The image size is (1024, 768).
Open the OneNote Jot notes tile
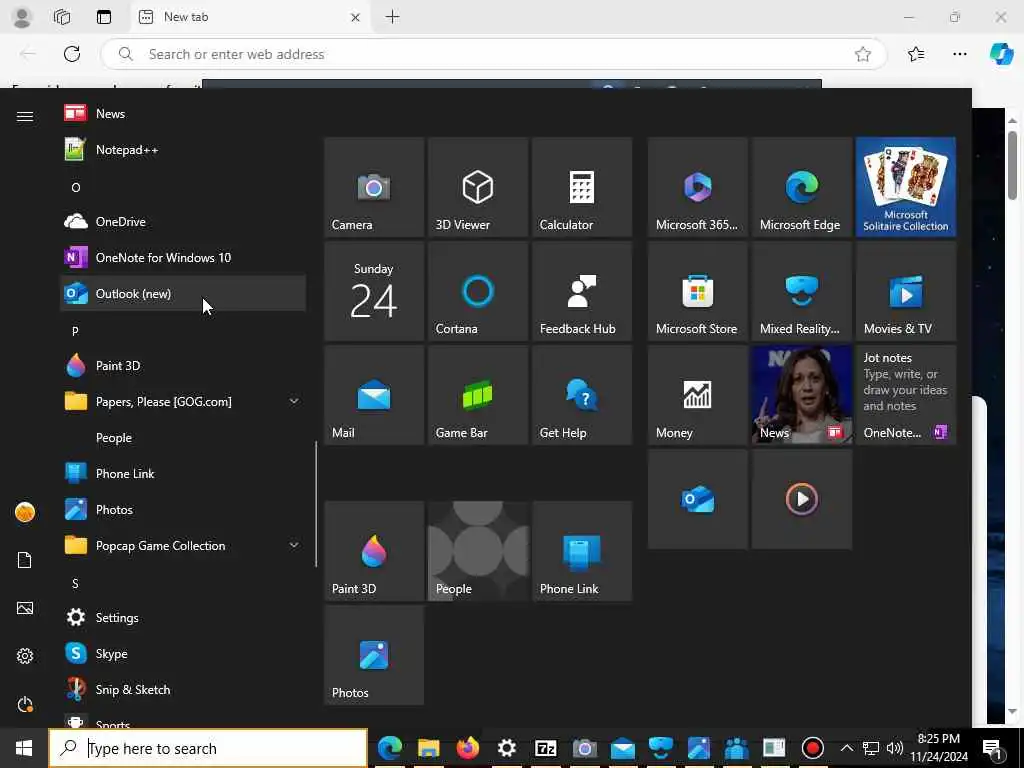click(906, 395)
